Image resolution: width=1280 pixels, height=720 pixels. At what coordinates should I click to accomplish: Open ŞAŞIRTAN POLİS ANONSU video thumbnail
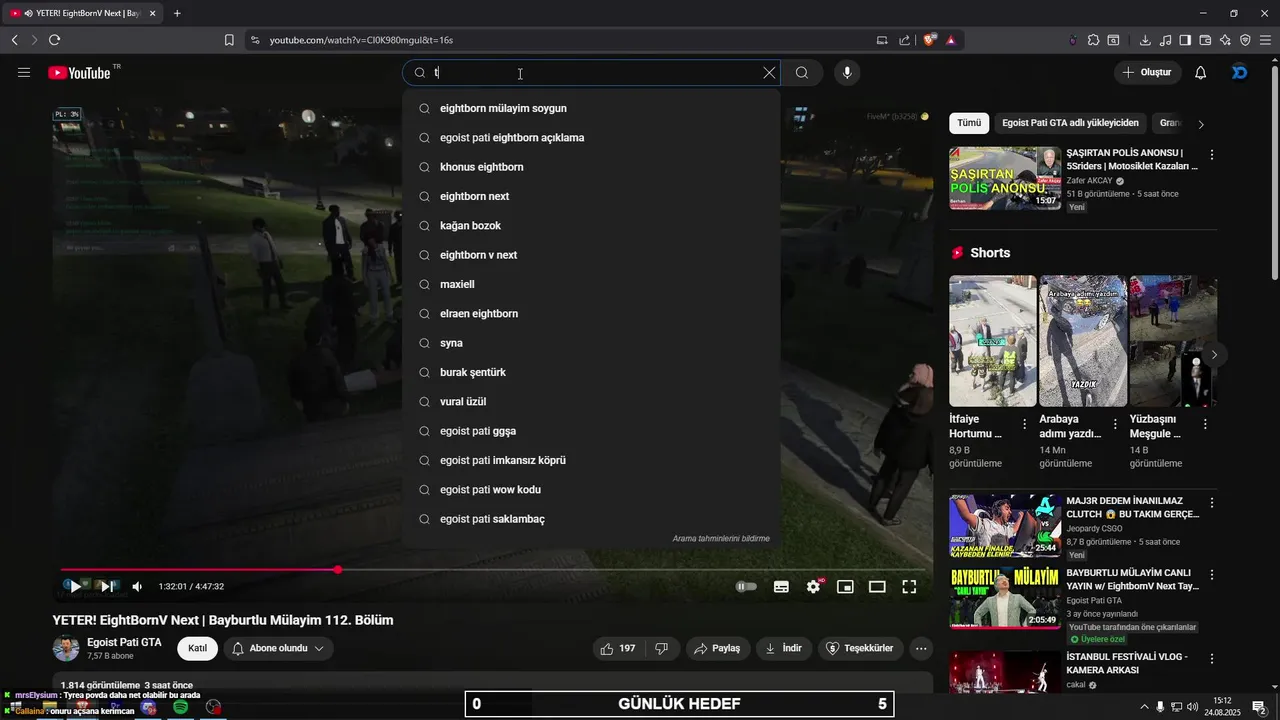(x=1005, y=178)
